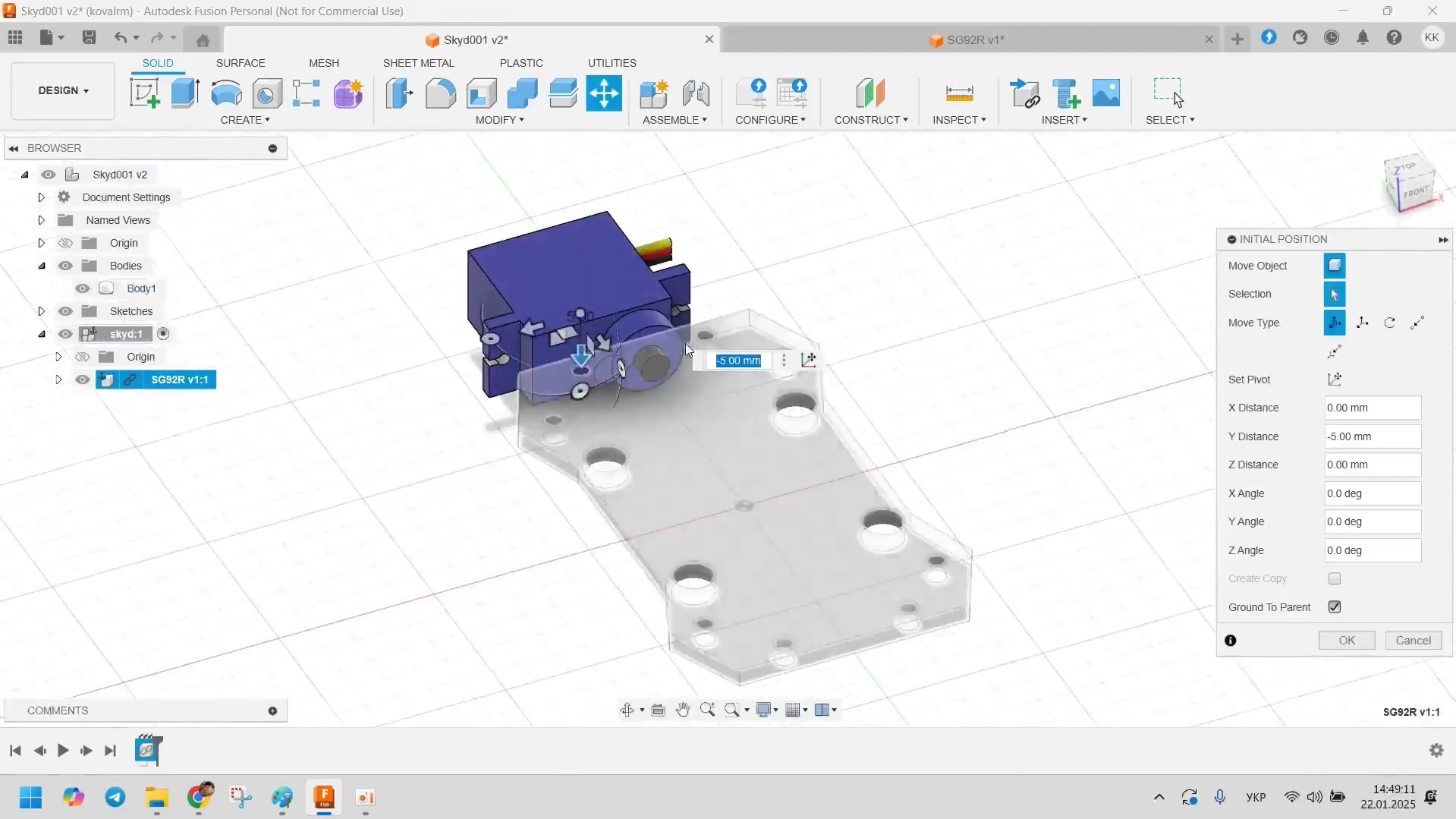This screenshot has height=819, width=1456.
Task: Switch to the SHEET METAL tab
Action: 419,63
